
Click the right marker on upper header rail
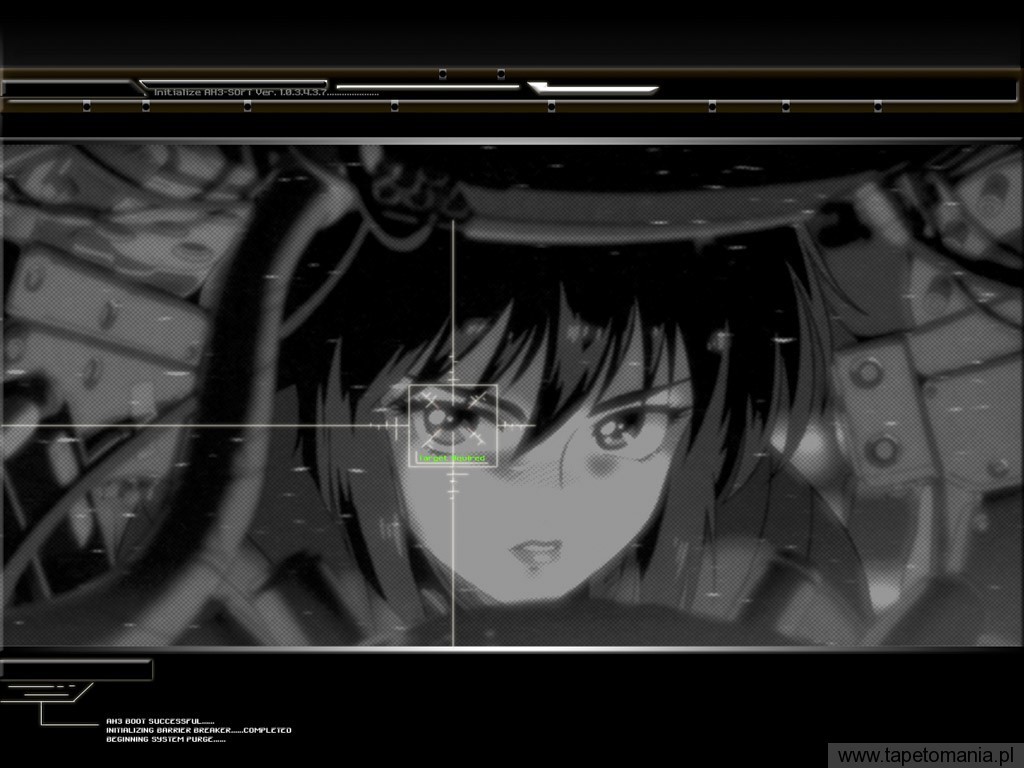(500, 74)
